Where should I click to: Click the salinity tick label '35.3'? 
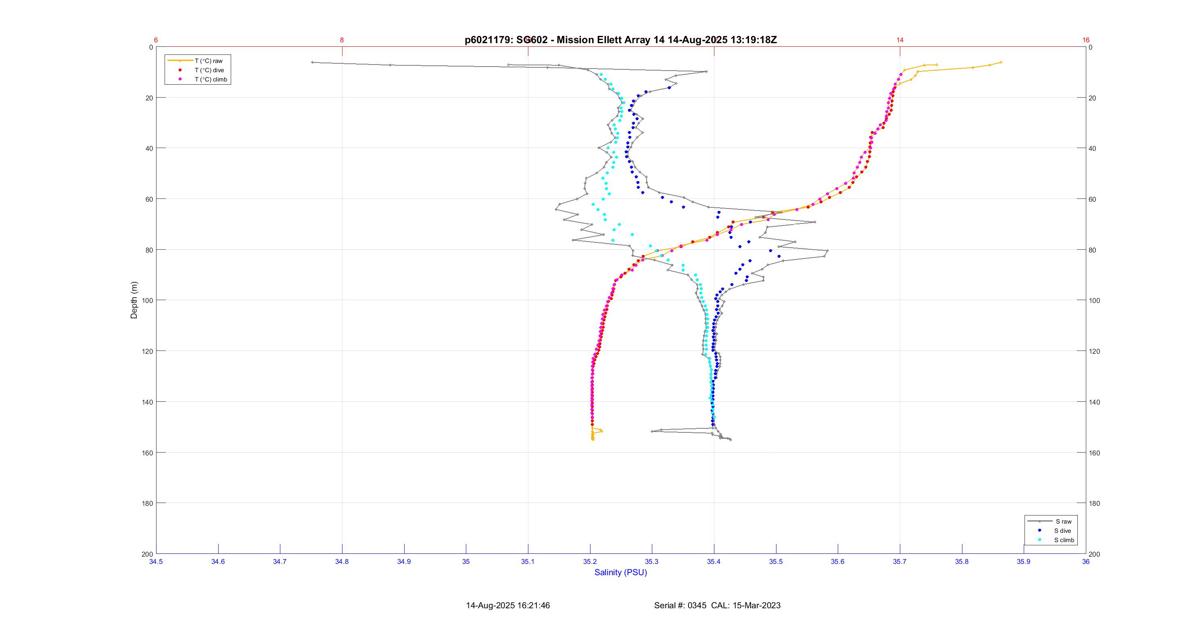(x=652, y=562)
